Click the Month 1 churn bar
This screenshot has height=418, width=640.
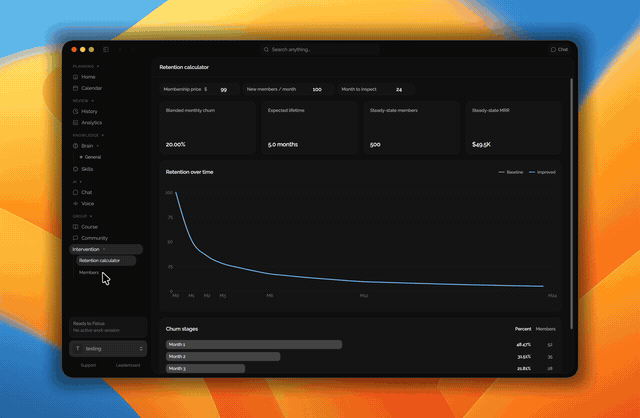pos(254,345)
